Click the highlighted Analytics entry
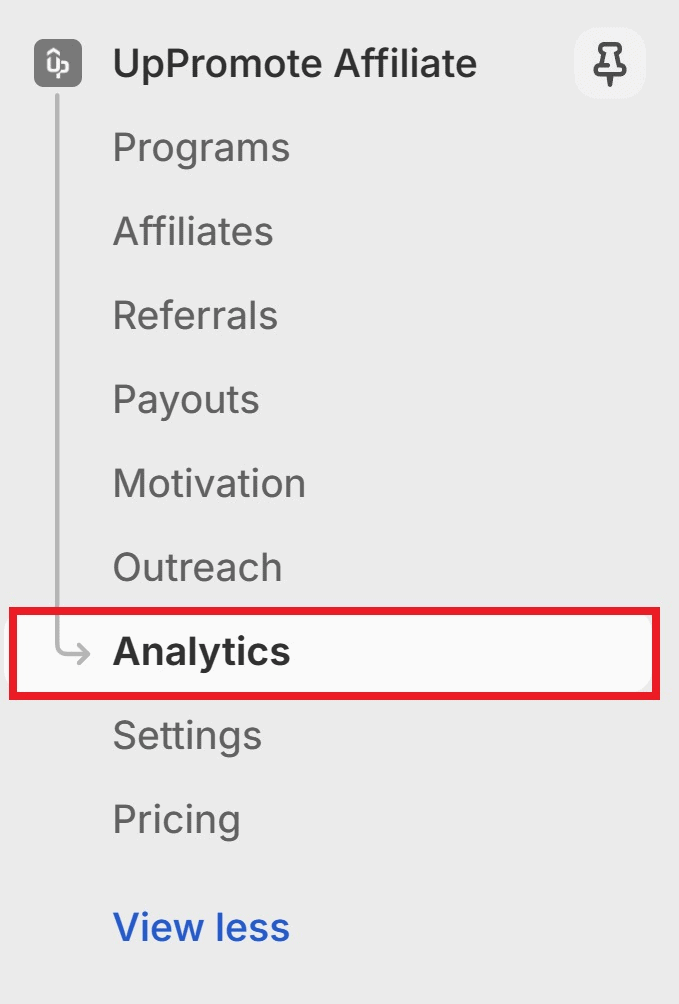The width and height of the screenshot is (679, 1004). pyautogui.click(x=334, y=653)
